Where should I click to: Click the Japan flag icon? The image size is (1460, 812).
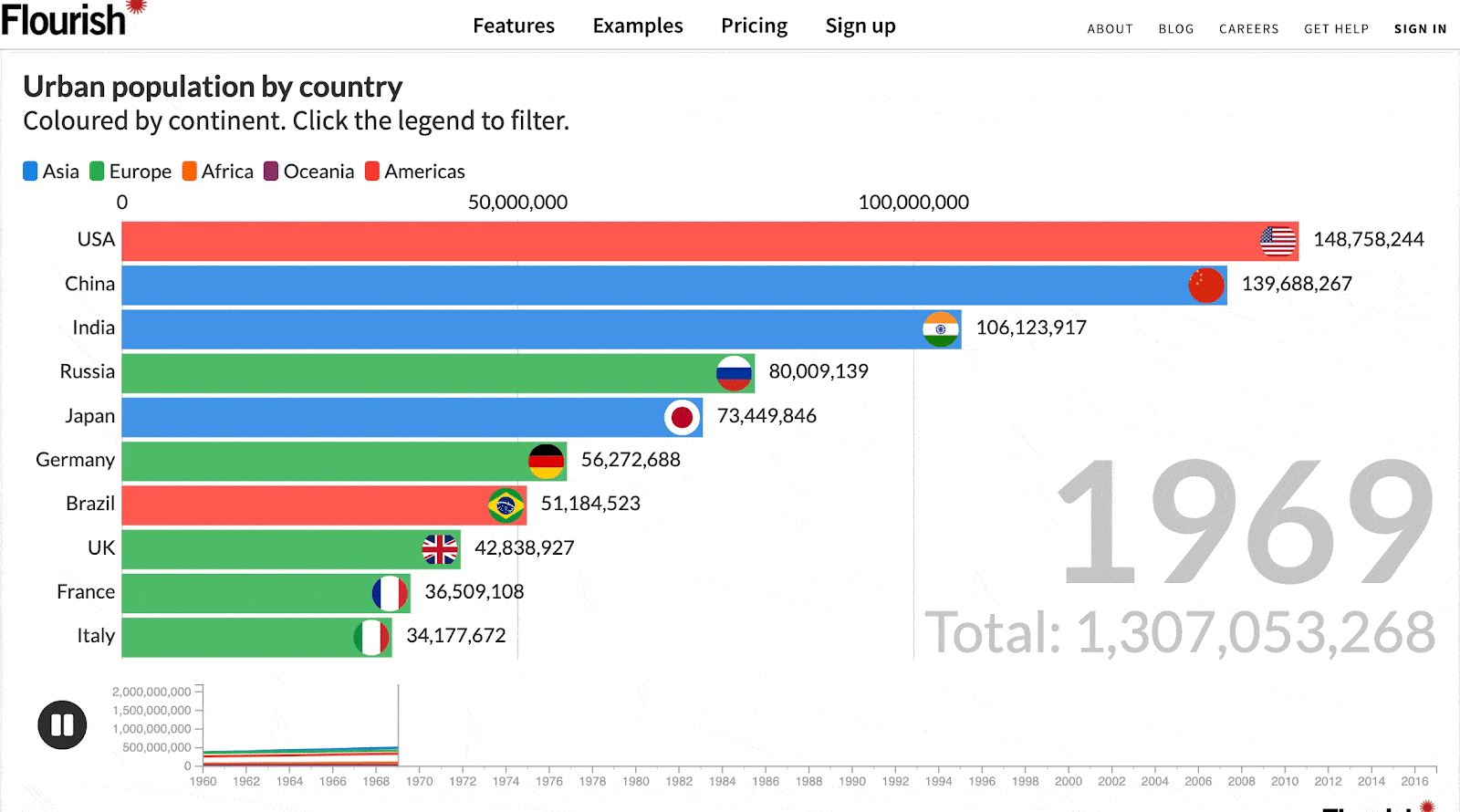[682, 418]
